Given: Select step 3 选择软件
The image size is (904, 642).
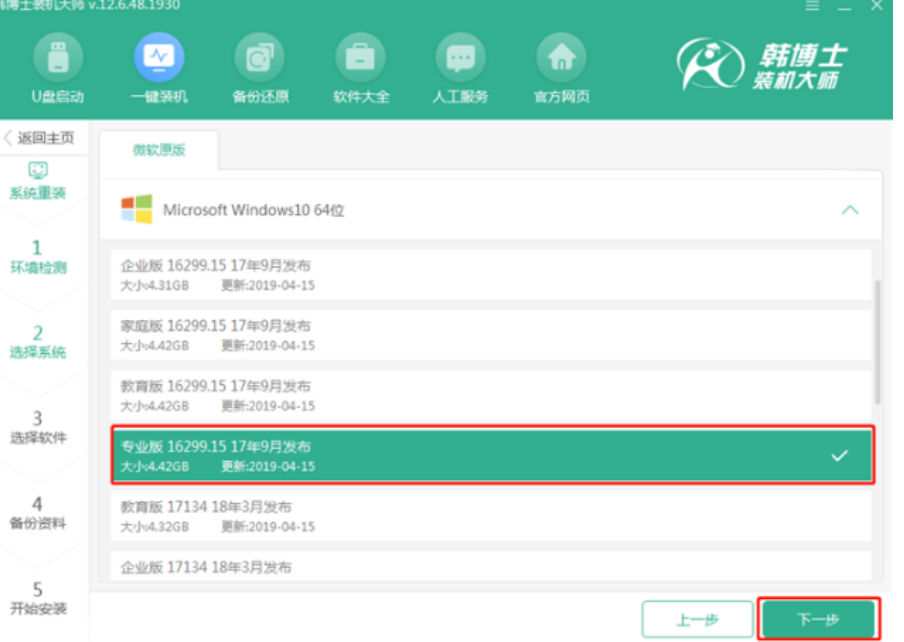Looking at the screenshot, I should 38,428.
